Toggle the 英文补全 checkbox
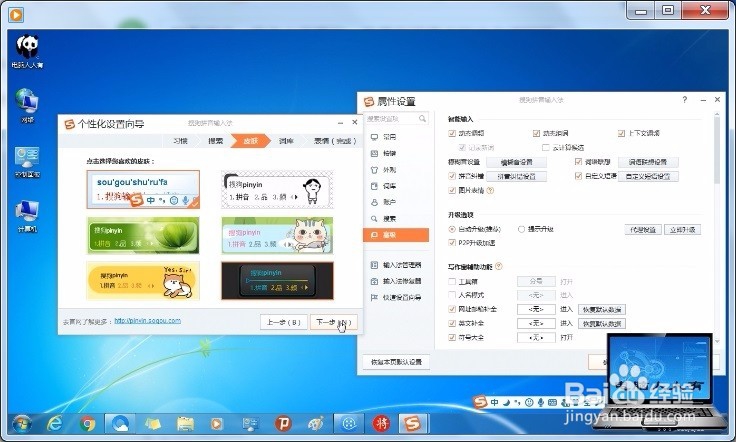Image resolution: width=736 pixels, height=442 pixels. pyautogui.click(x=452, y=323)
